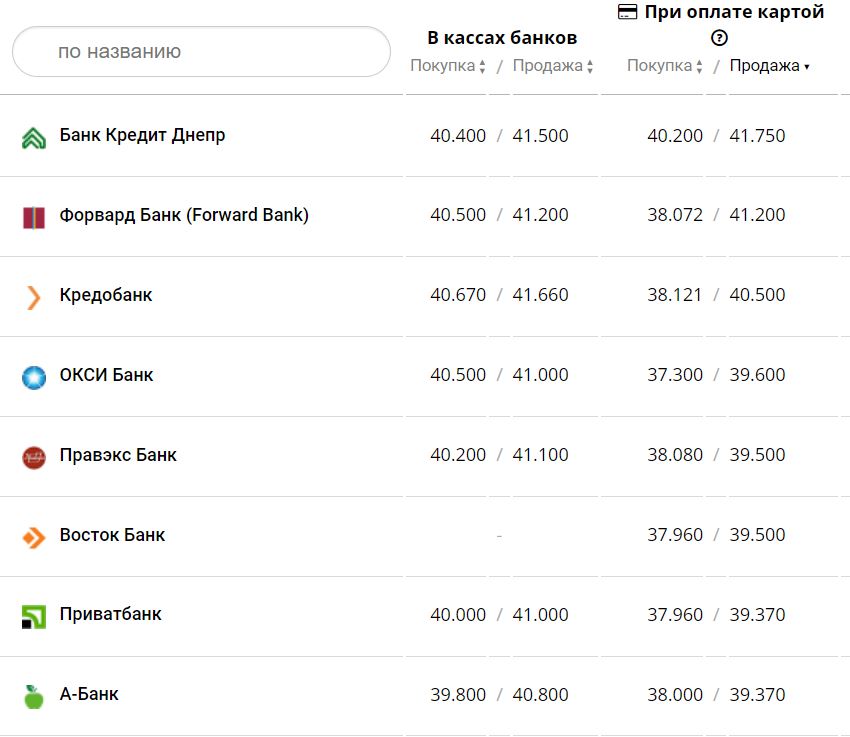Image resolution: width=850 pixels, height=737 pixels.
Task: Open the Форвард Банк (Forward Bank) link
Action: point(184,215)
